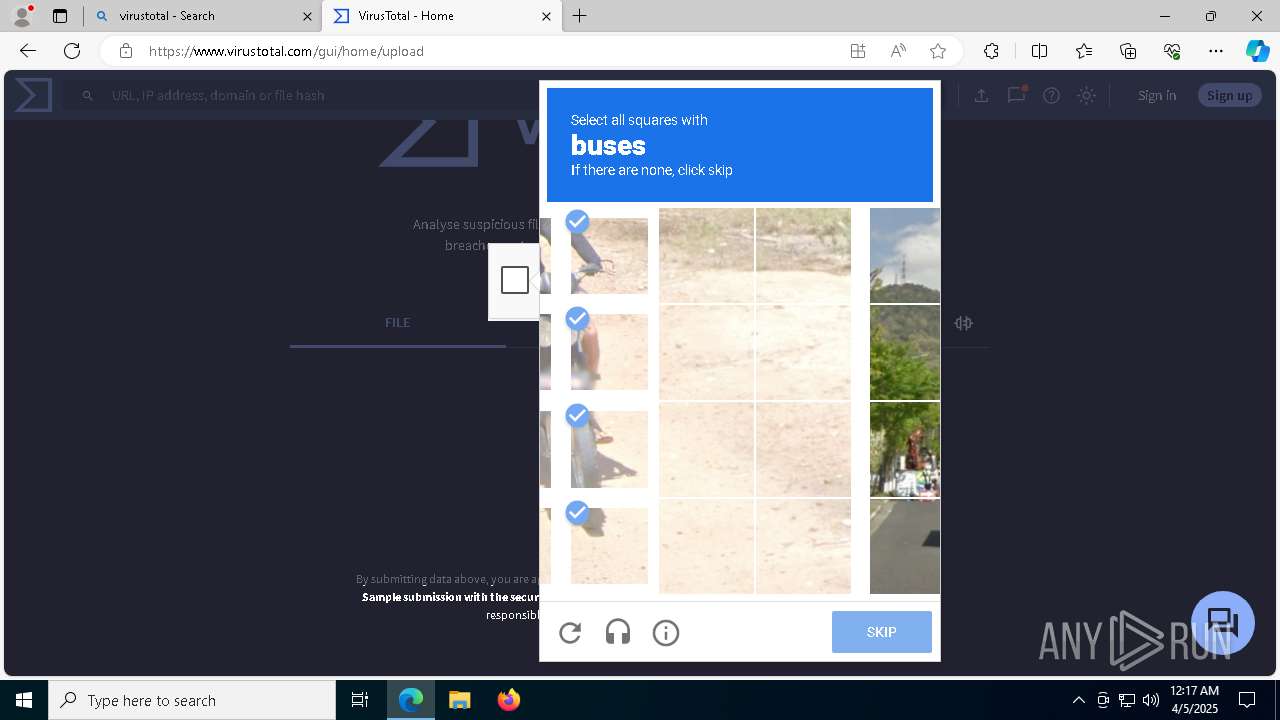The image size is (1280, 720).
Task: Click the Sign in link
Action: pos(1157,95)
